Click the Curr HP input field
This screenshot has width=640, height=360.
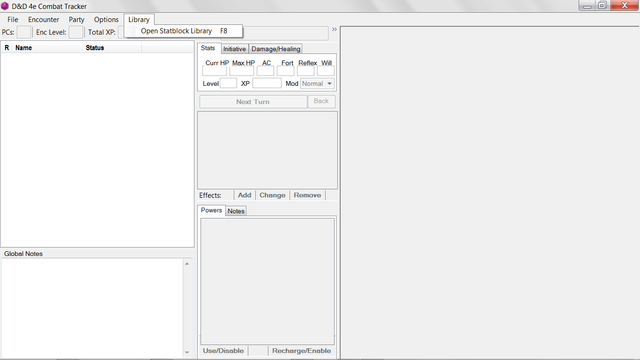coord(214,71)
